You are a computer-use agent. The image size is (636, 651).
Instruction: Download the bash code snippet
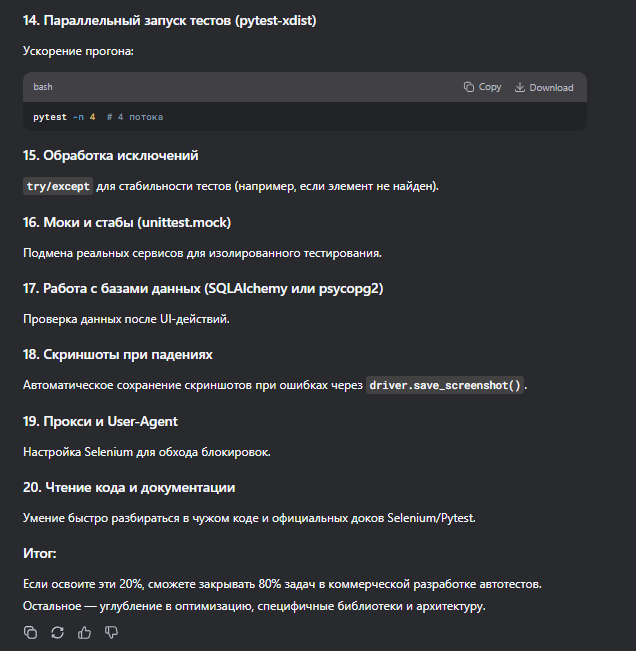coord(544,87)
